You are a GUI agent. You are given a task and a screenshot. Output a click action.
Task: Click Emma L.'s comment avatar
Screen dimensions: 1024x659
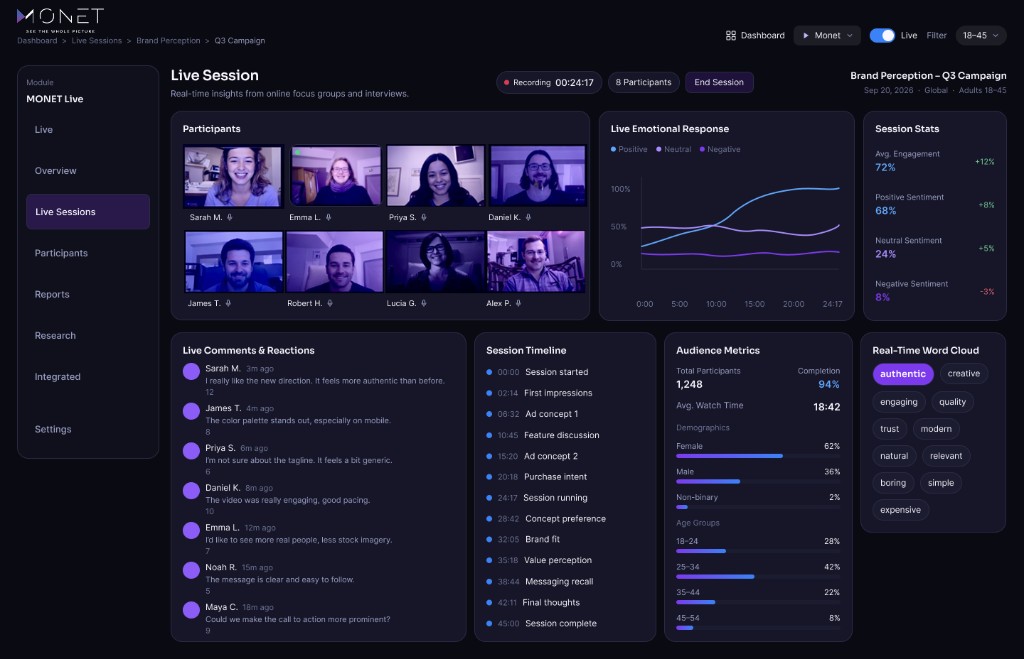click(x=191, y=530)
